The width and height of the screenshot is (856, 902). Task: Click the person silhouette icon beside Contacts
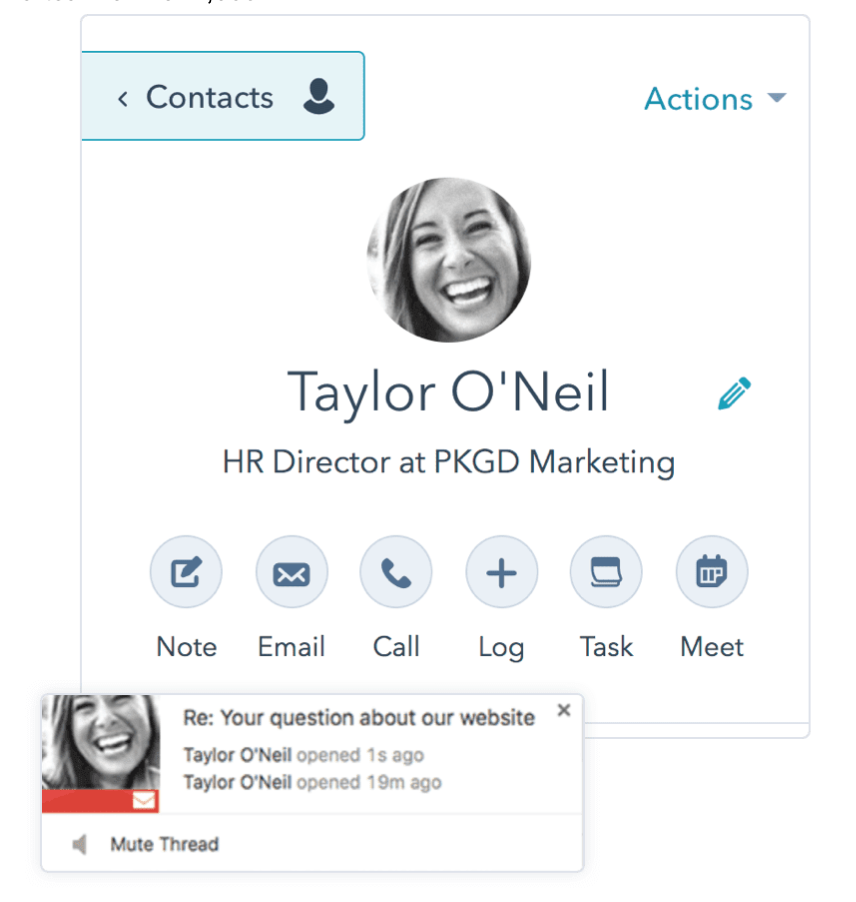[319, 97]
